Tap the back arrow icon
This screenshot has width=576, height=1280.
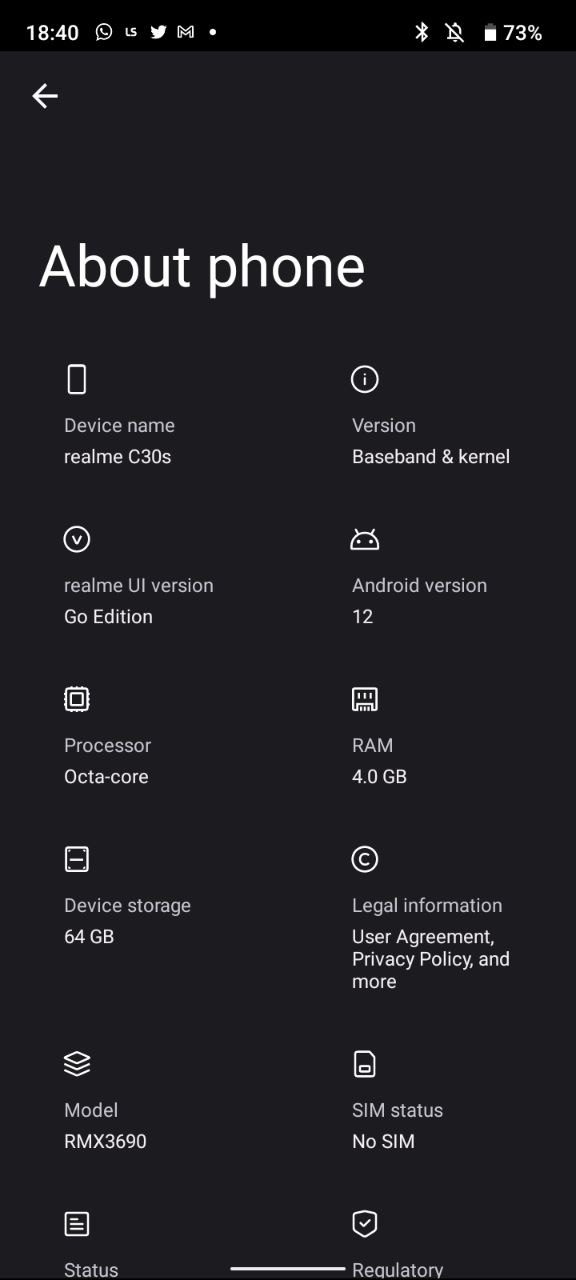[45, 96]
